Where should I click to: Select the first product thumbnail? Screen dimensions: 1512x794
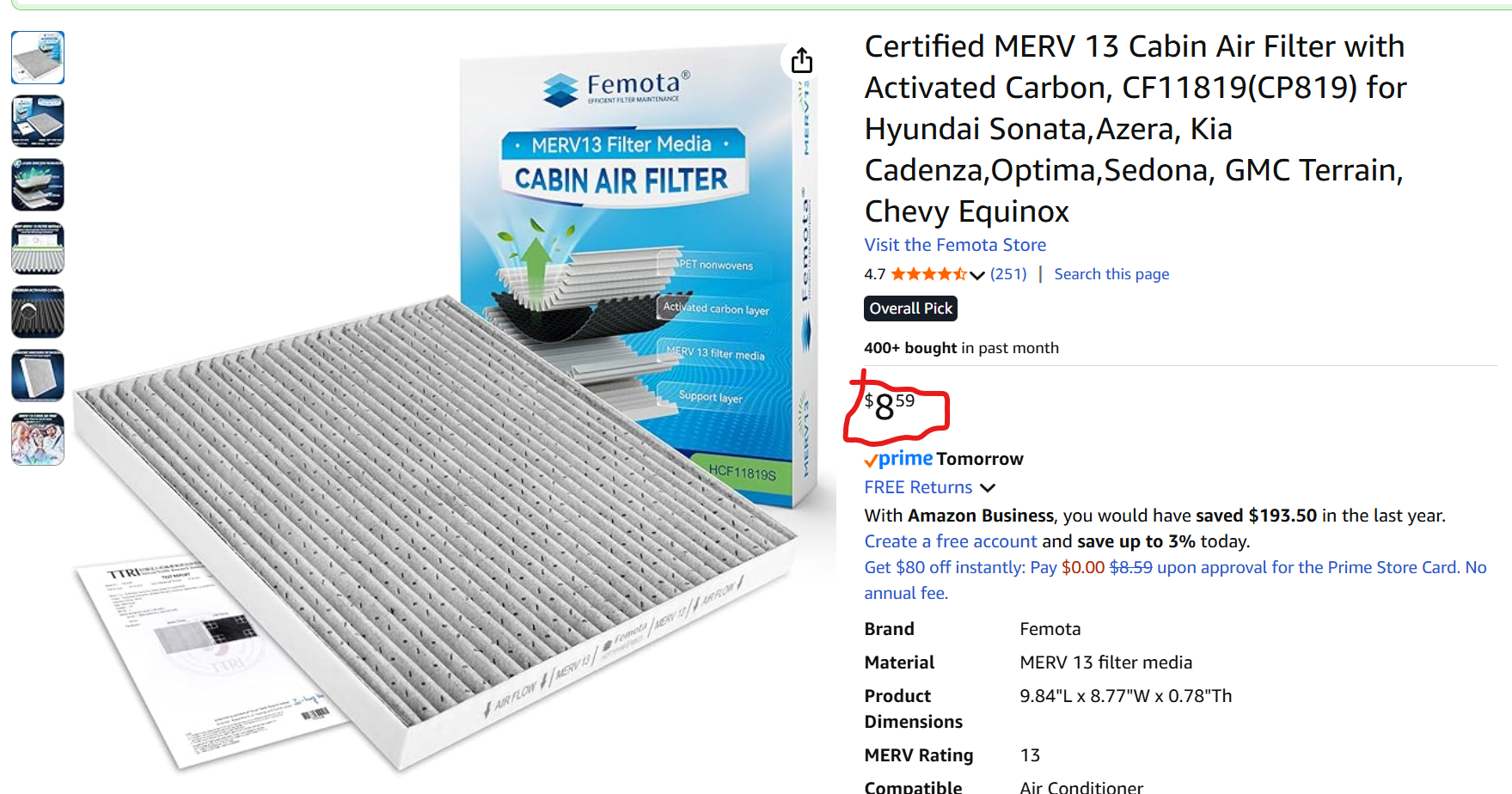pyautogui.click(x=38, y=58)
